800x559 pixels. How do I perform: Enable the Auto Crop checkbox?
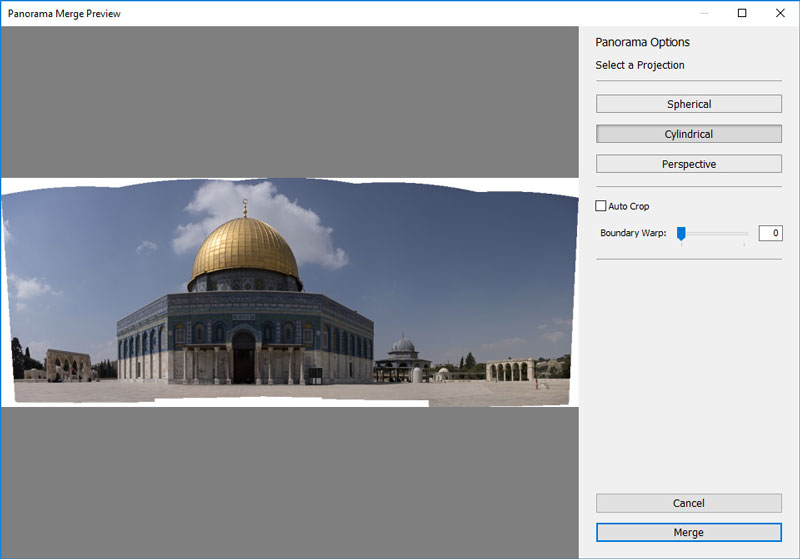[x=601, y=206]
